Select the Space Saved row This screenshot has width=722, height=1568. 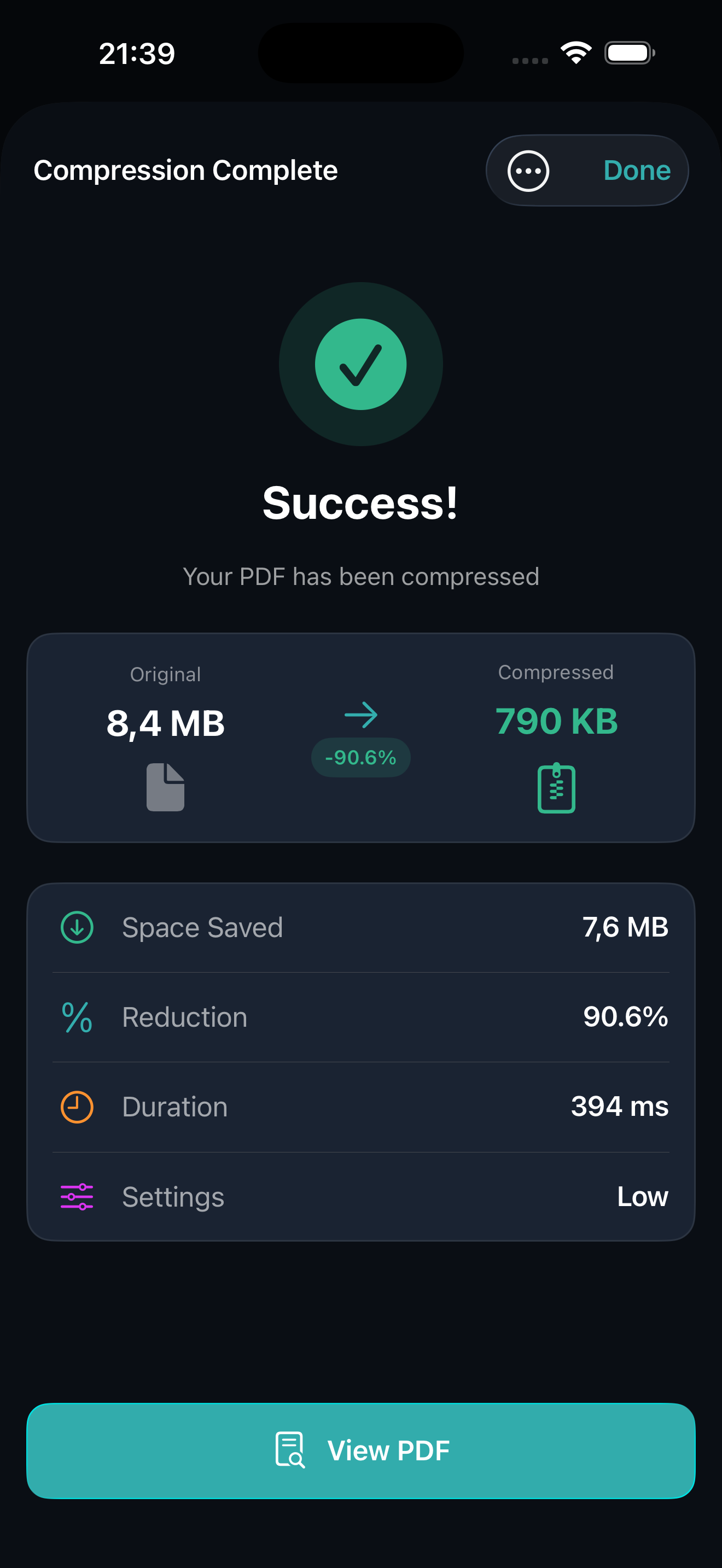tap(360, 927)
